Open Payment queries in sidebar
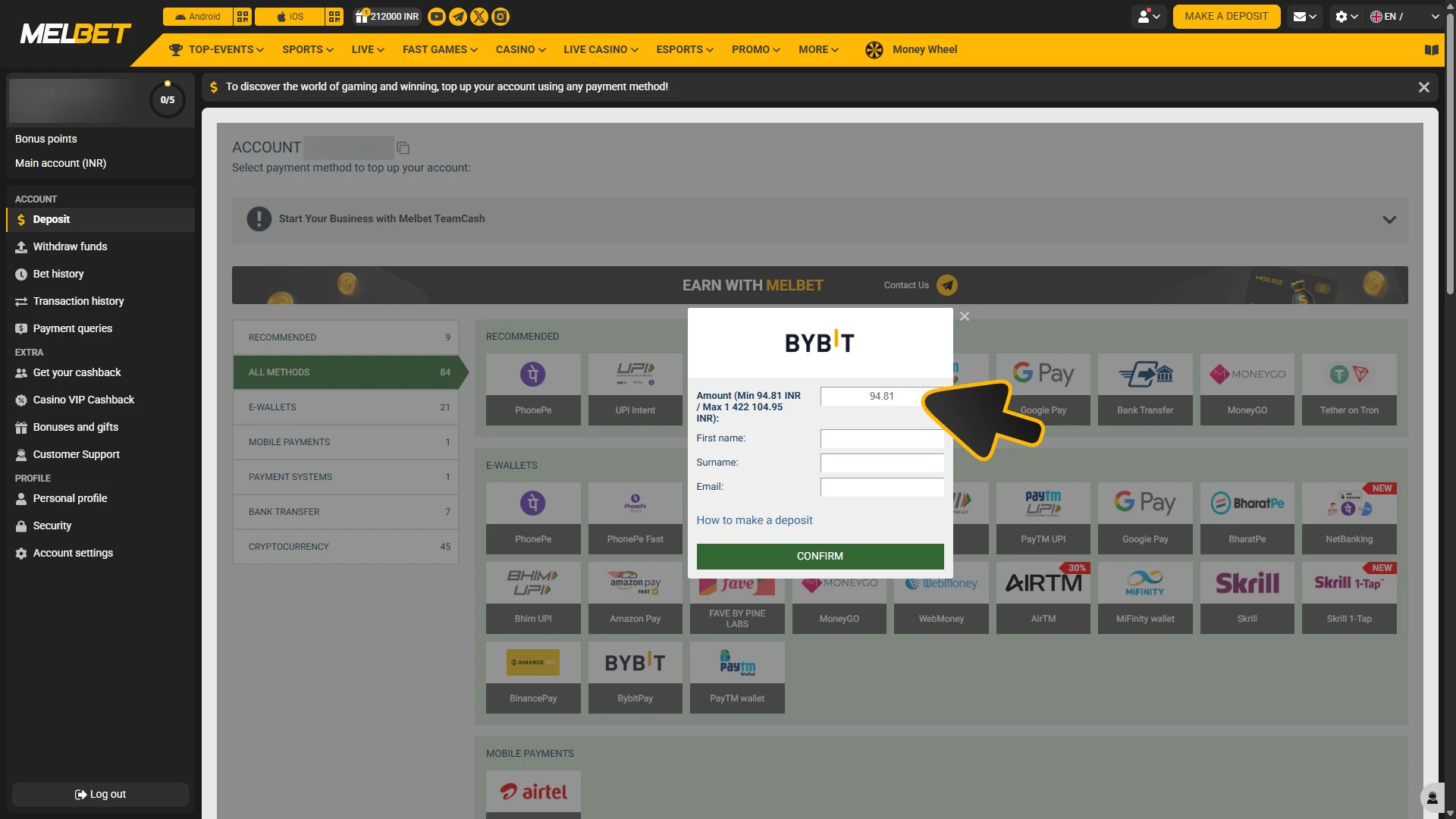 click(x=100, y=329)
